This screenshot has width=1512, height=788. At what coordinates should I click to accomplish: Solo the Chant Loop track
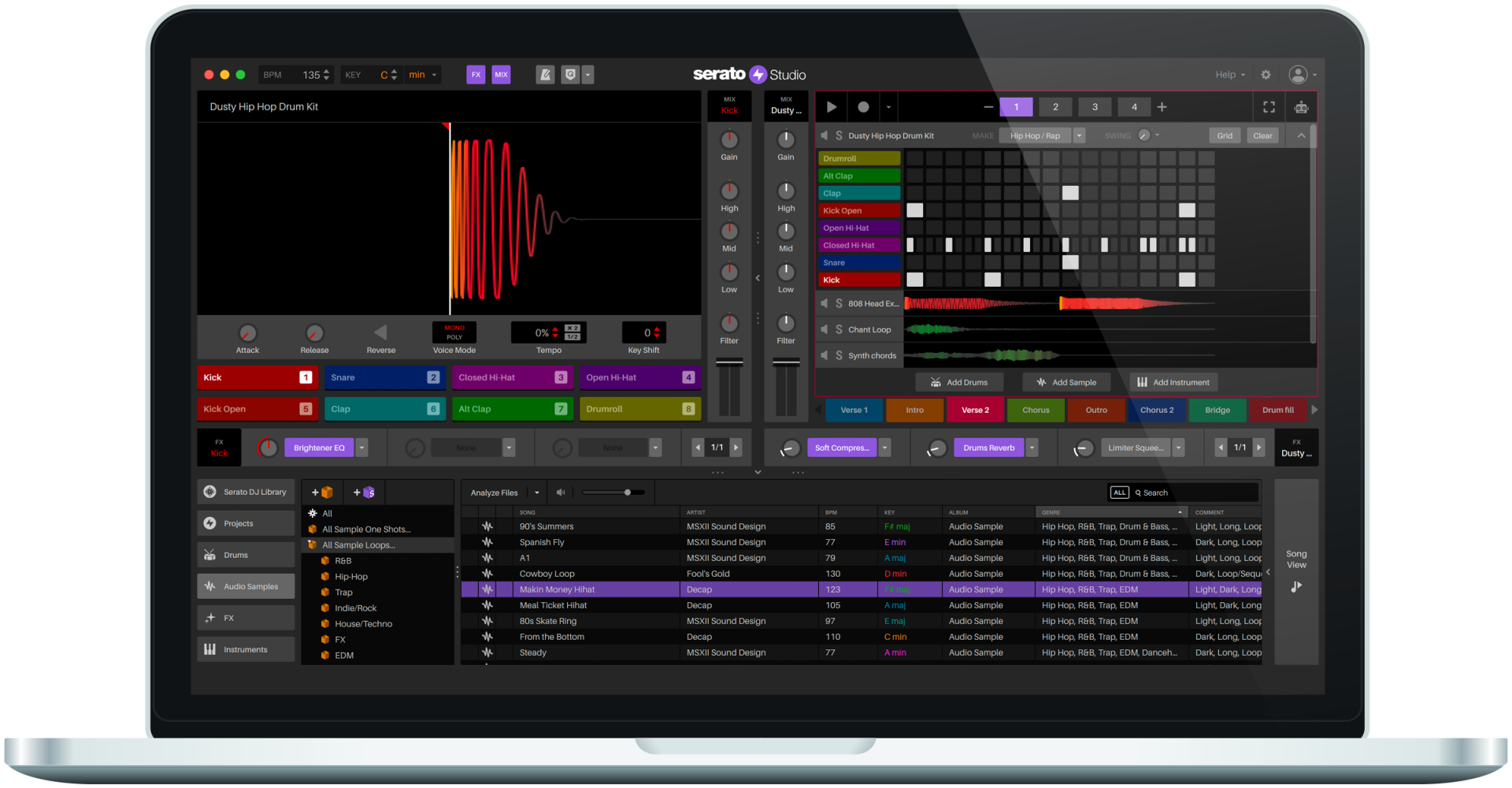839,329
